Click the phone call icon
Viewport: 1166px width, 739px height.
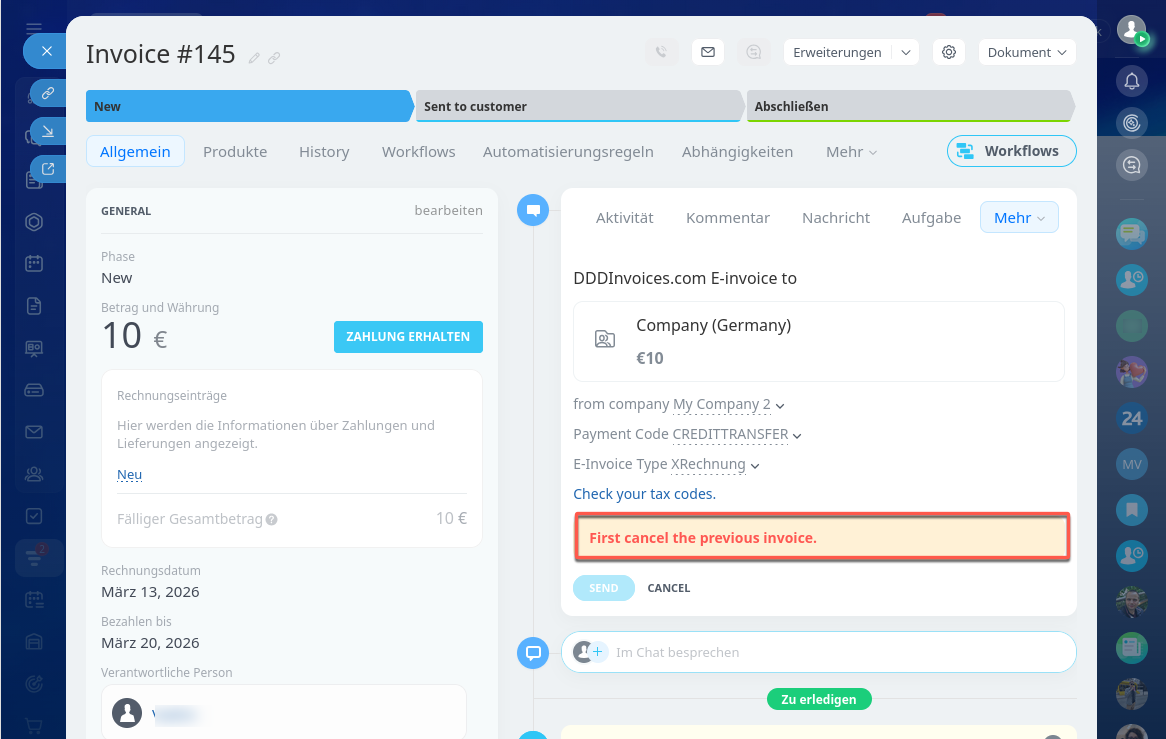point(661,52)
